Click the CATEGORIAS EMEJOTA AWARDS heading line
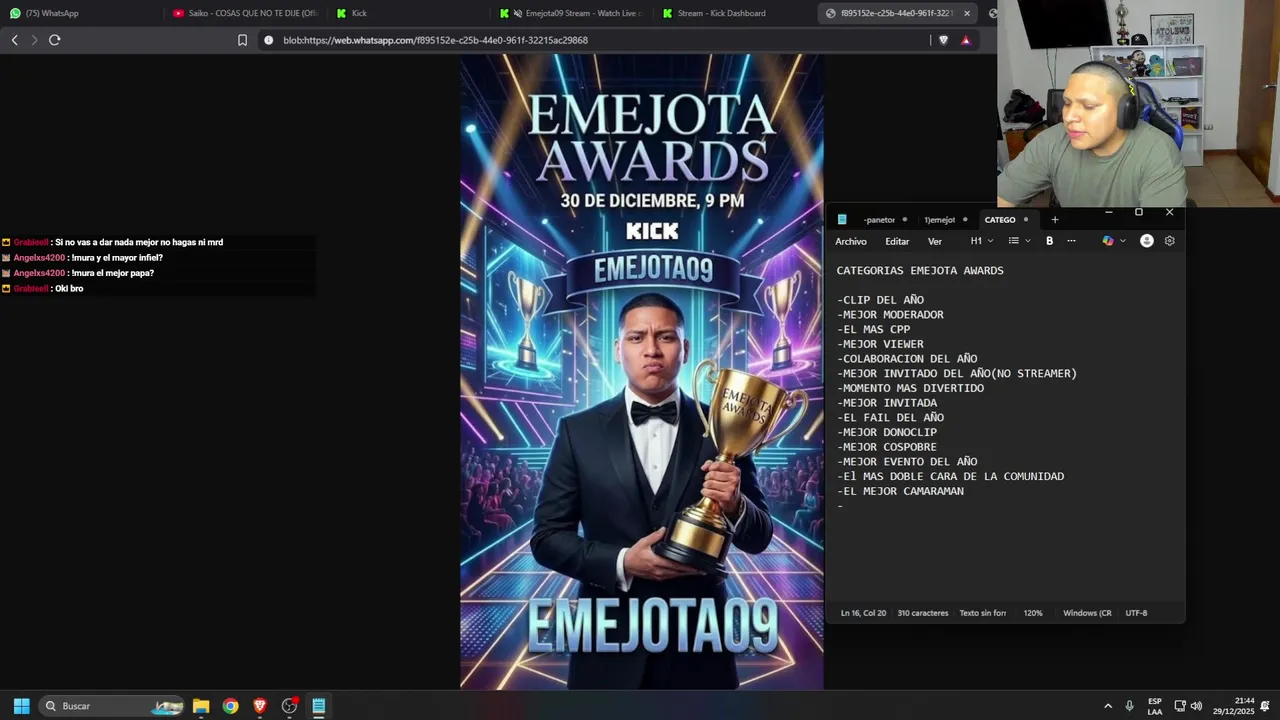Image resolution: width=1280 pixels, height=720 pixels. tap(920, 271)
